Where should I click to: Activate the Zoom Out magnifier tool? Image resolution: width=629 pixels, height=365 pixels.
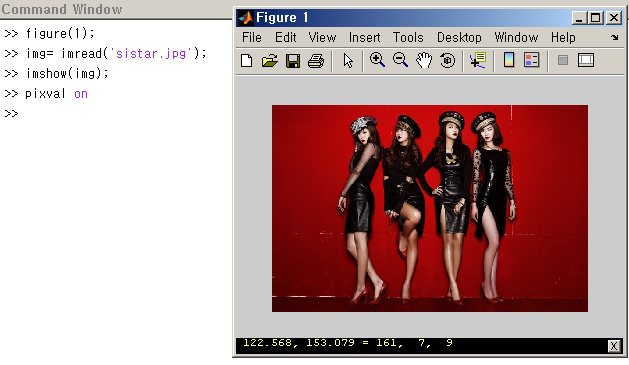tap(400, 60)
